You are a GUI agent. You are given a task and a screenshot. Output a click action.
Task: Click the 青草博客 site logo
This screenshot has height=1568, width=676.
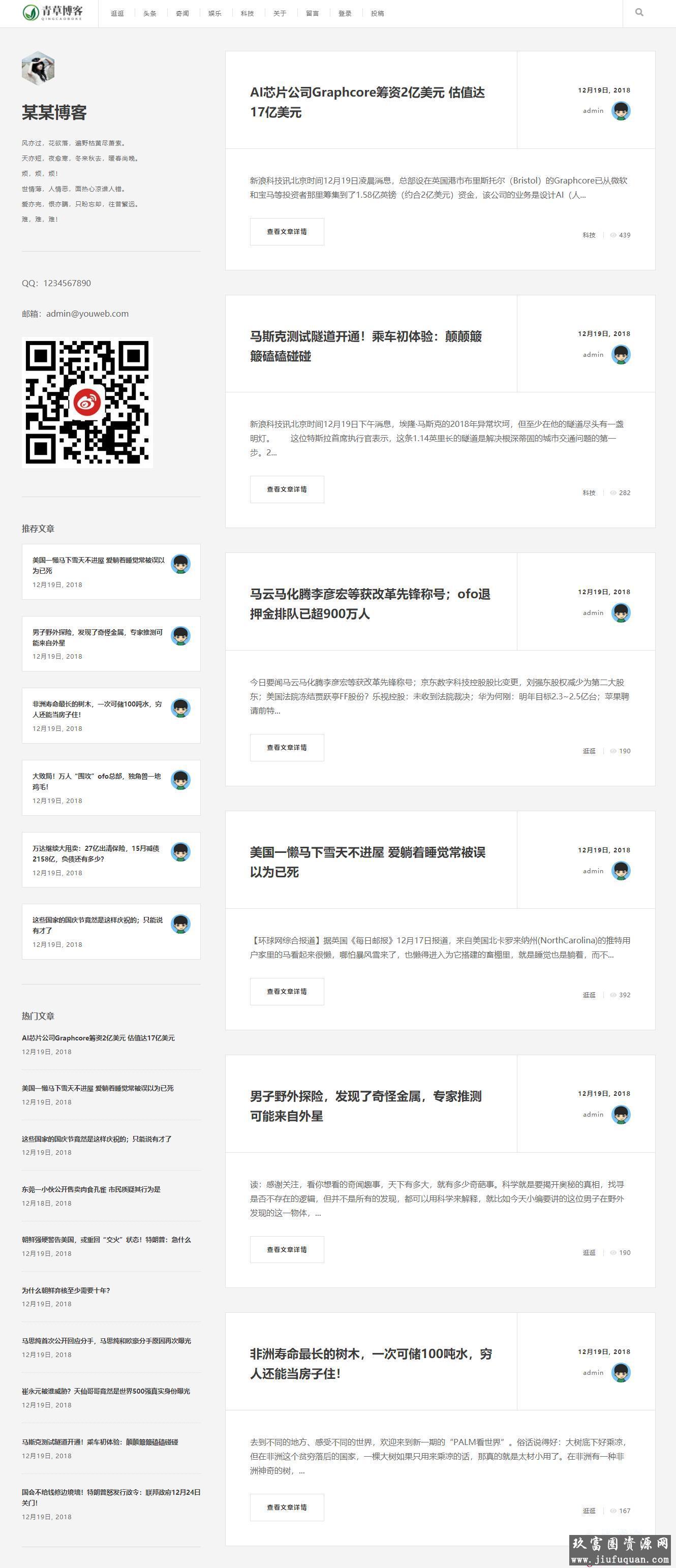pos(53,13)
